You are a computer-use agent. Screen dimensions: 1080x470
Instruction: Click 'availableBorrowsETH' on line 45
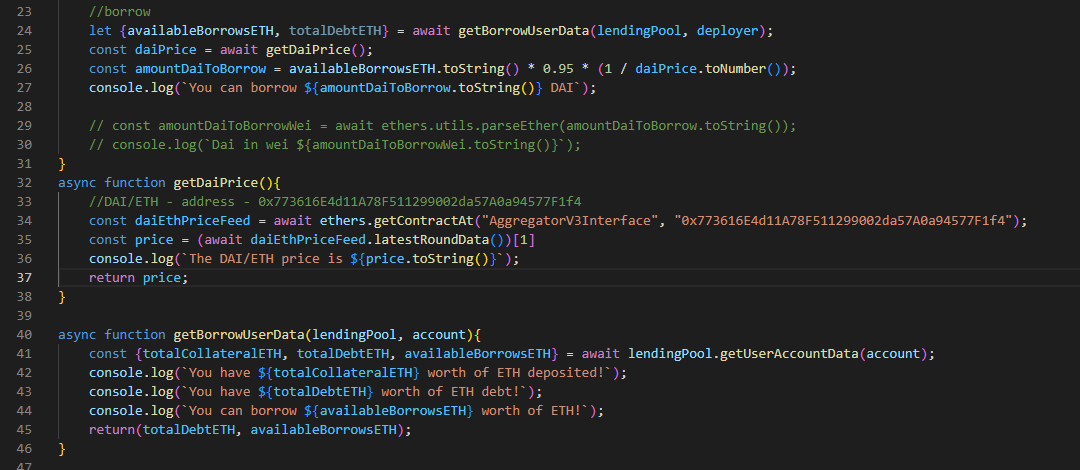point(324,430)
